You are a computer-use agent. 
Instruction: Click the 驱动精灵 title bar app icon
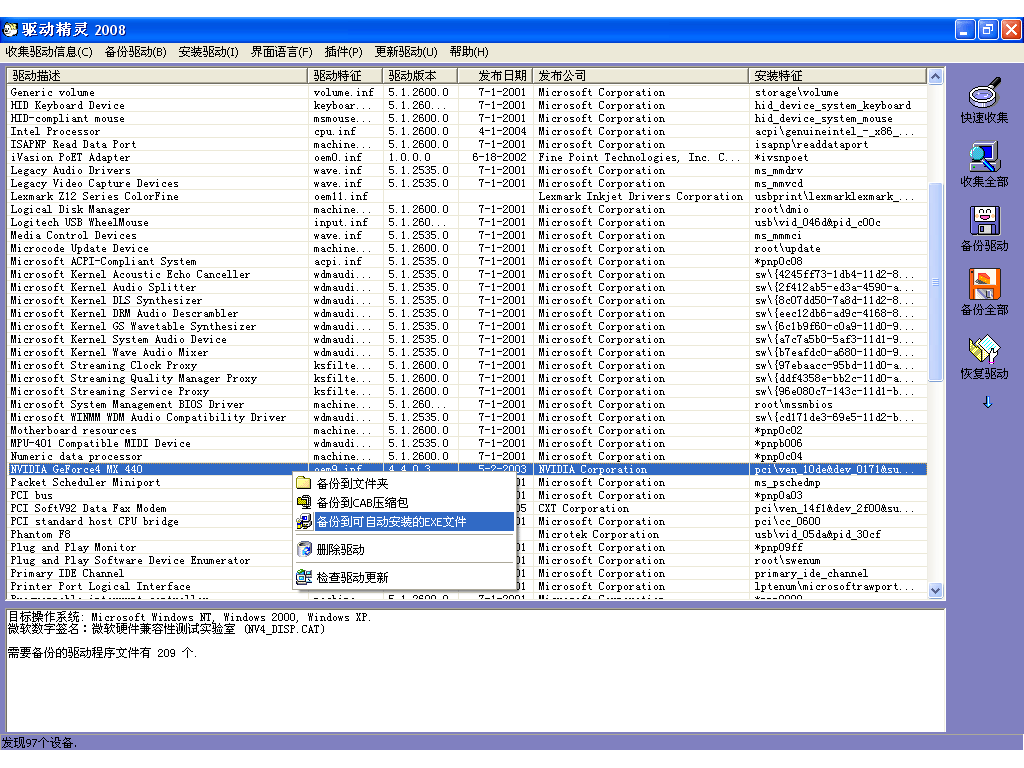point(10,29)
